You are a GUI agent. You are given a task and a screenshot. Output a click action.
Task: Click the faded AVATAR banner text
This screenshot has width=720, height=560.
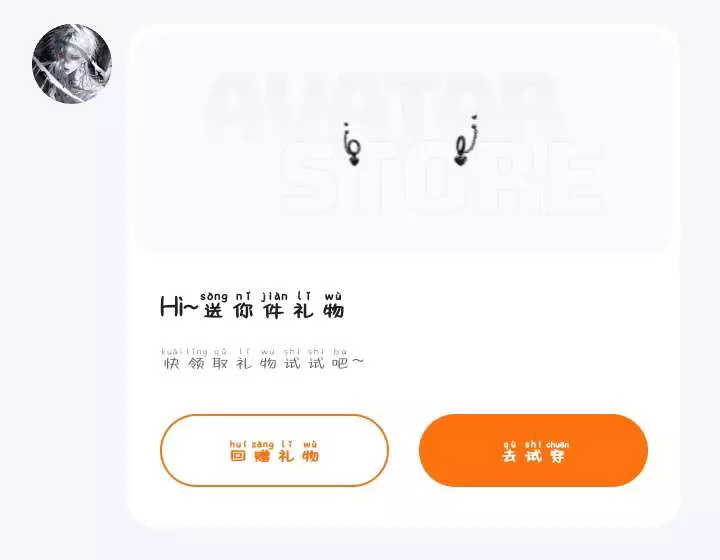[382, 106]
